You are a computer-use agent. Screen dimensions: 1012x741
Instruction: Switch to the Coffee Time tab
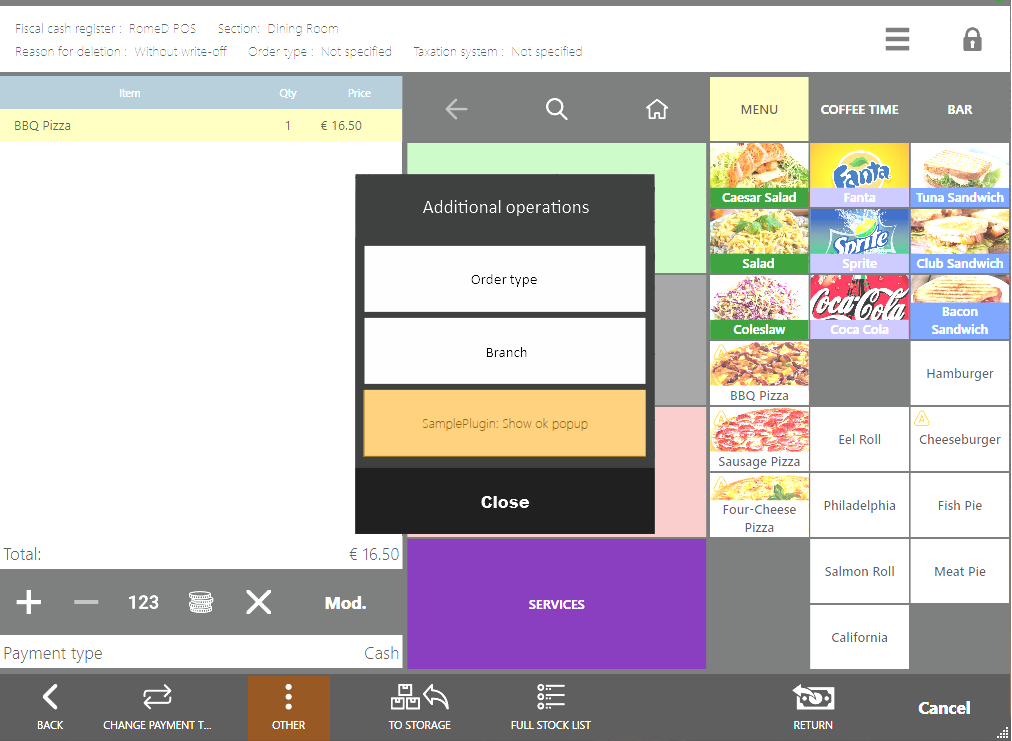859,109
